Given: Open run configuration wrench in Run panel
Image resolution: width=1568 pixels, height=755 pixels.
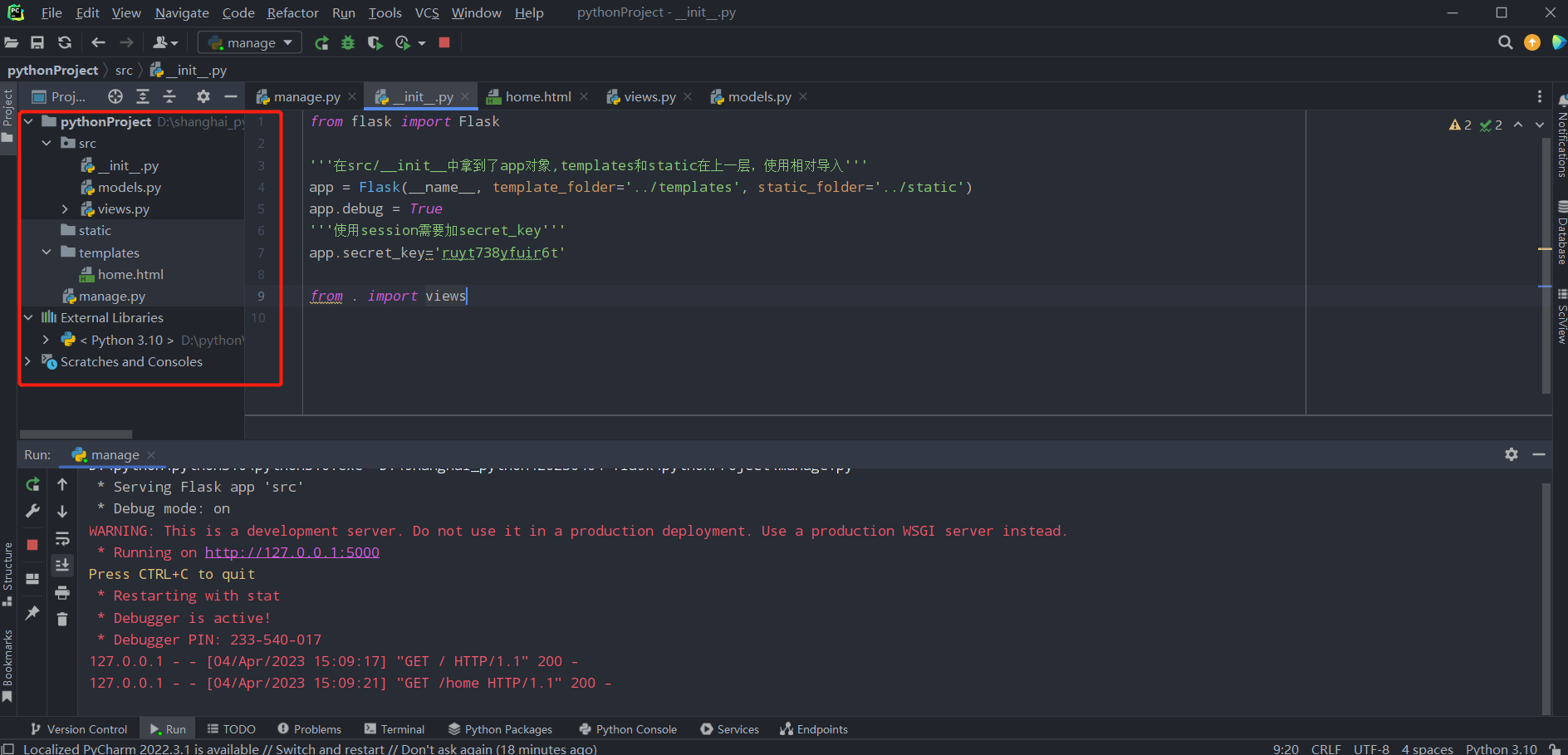Looking at the screenshot, I should point(32,511).
